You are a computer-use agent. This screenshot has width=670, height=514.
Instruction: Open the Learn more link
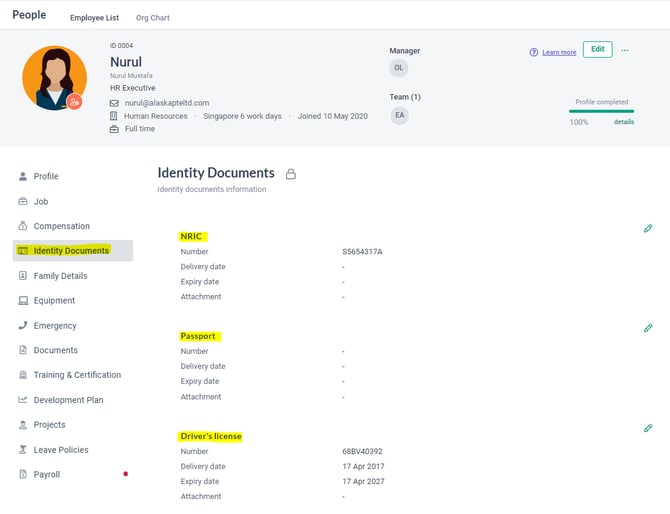[559, 52]
